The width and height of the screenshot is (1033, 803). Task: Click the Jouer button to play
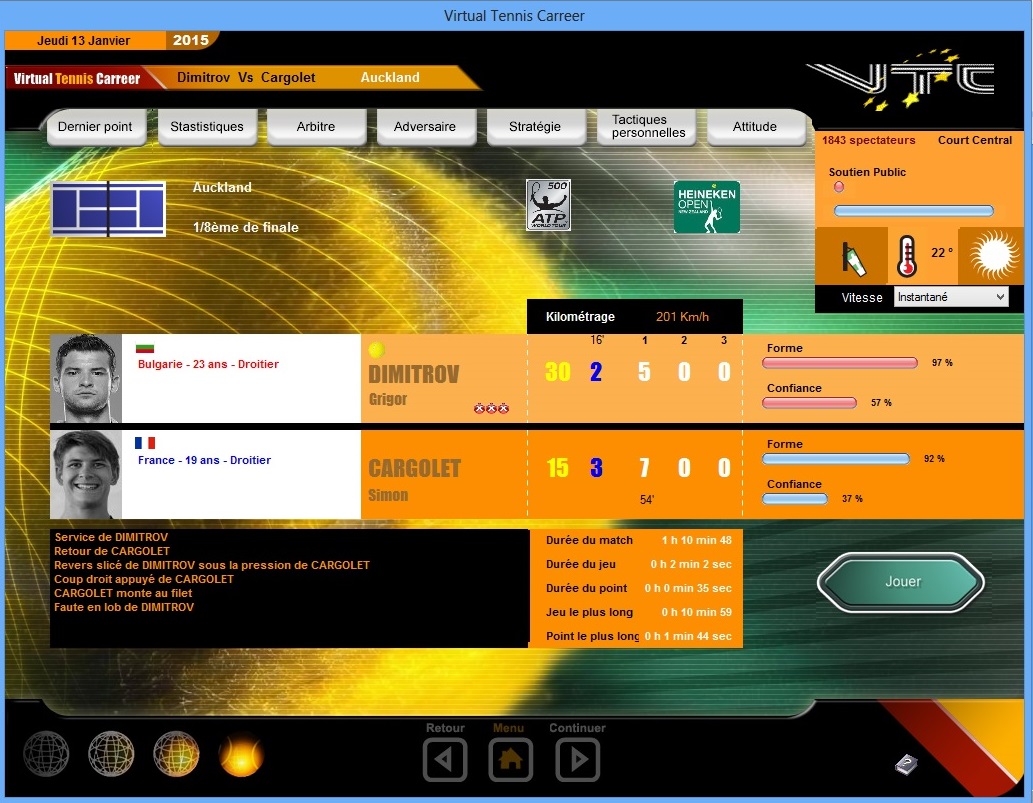pyautogui.click(x=902, y=582)
